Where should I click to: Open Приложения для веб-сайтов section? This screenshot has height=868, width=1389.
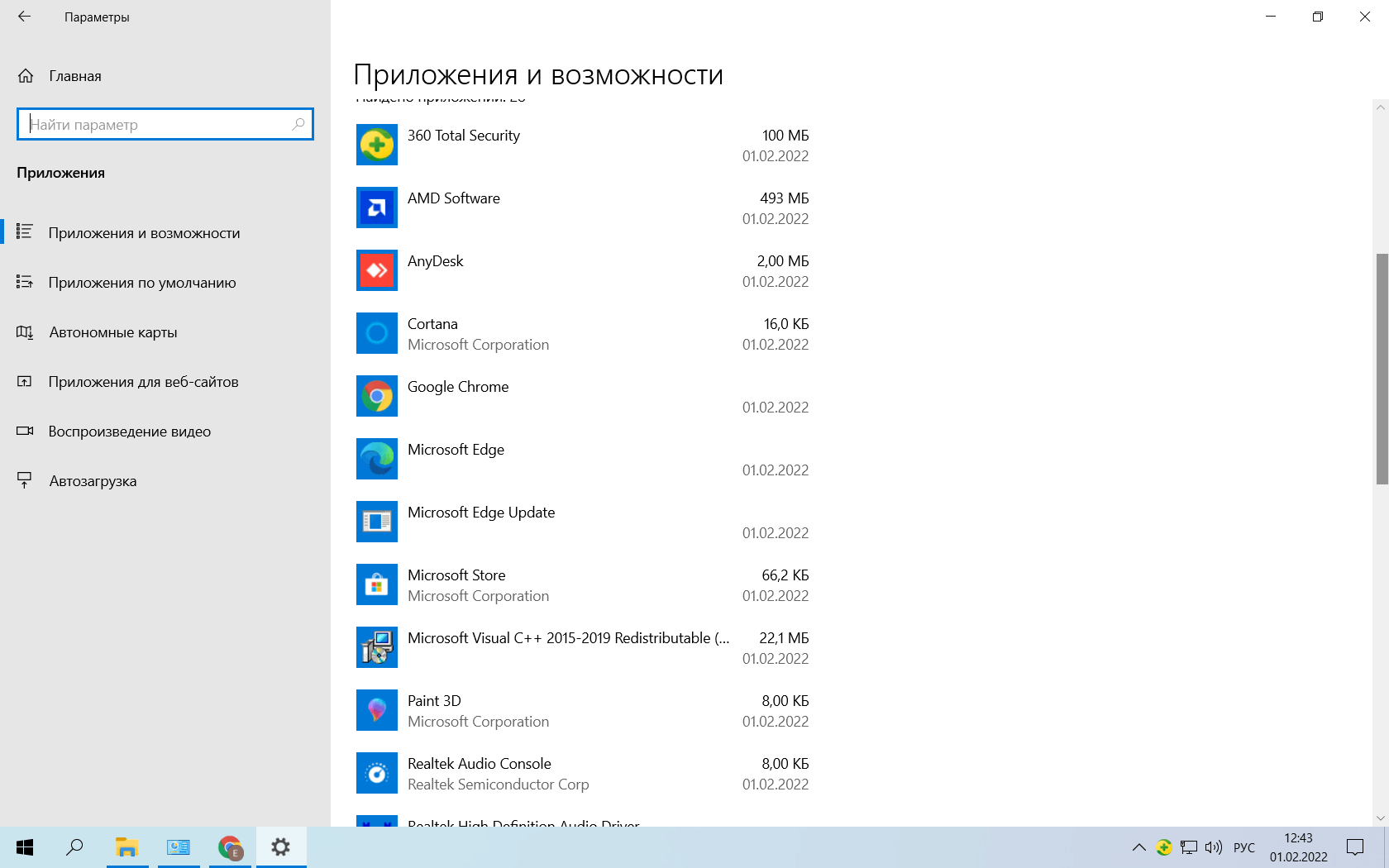[x=165, y=382]
